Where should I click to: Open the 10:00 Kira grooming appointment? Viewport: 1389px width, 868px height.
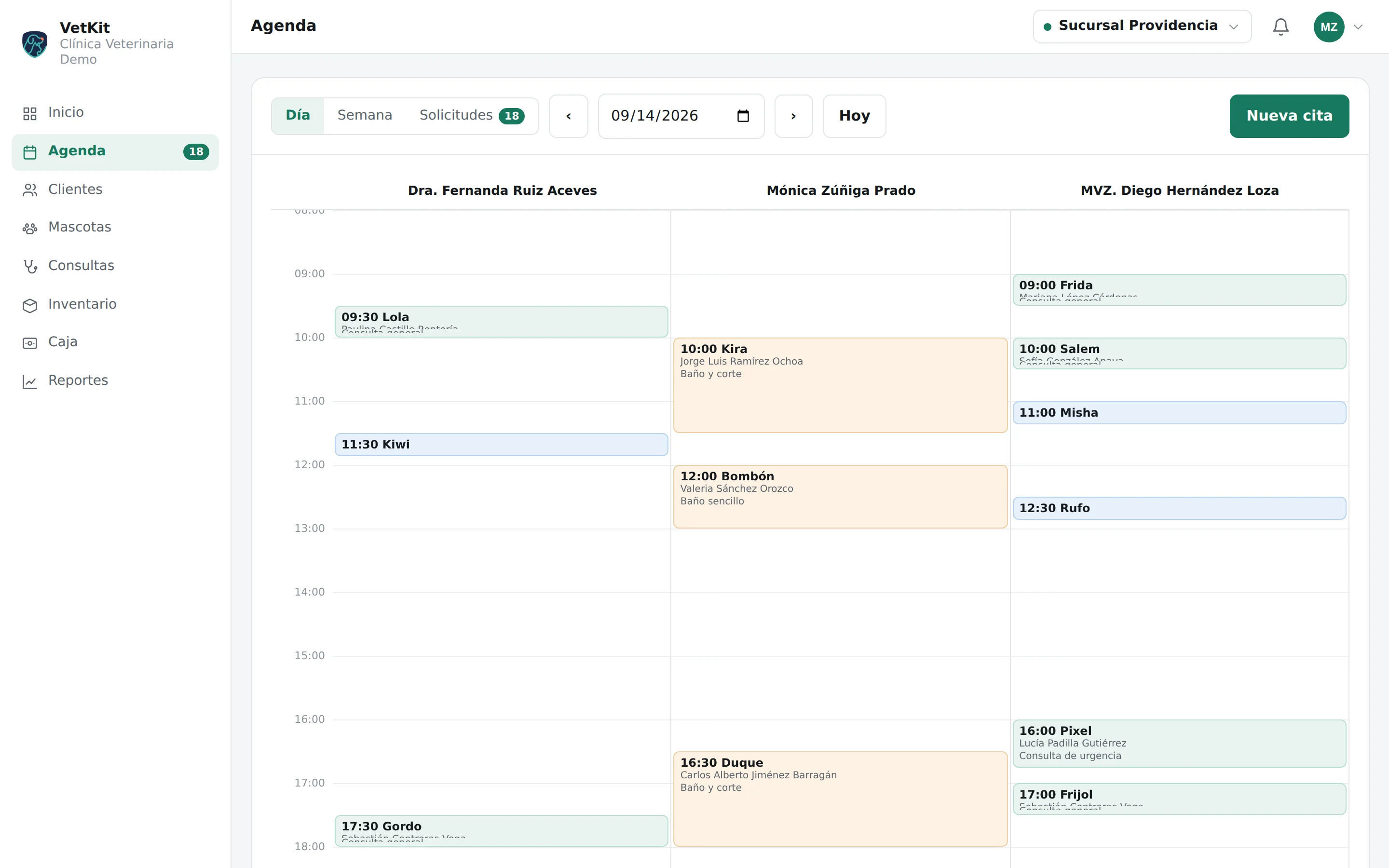coord(840,385)
